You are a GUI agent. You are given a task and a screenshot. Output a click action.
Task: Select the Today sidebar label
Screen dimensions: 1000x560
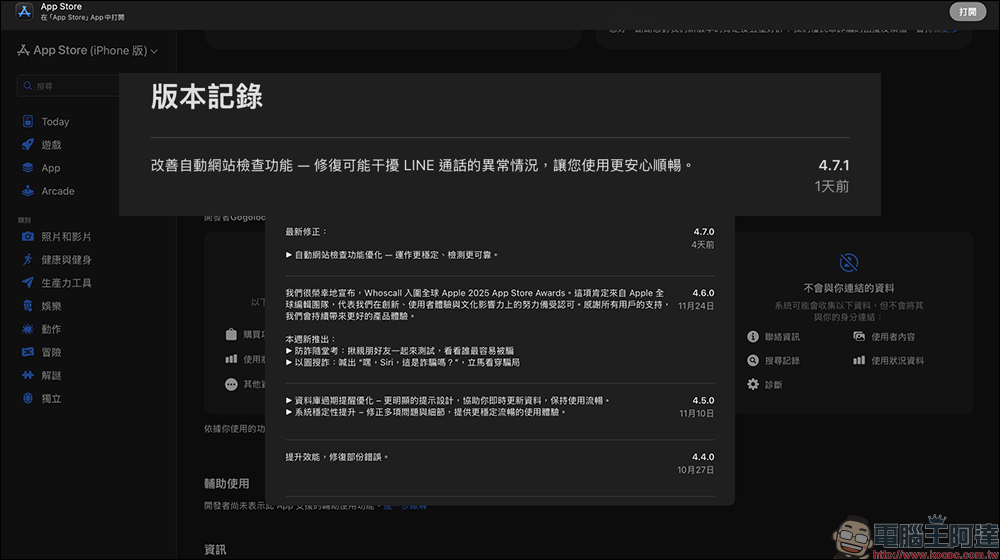click(55, 122)
